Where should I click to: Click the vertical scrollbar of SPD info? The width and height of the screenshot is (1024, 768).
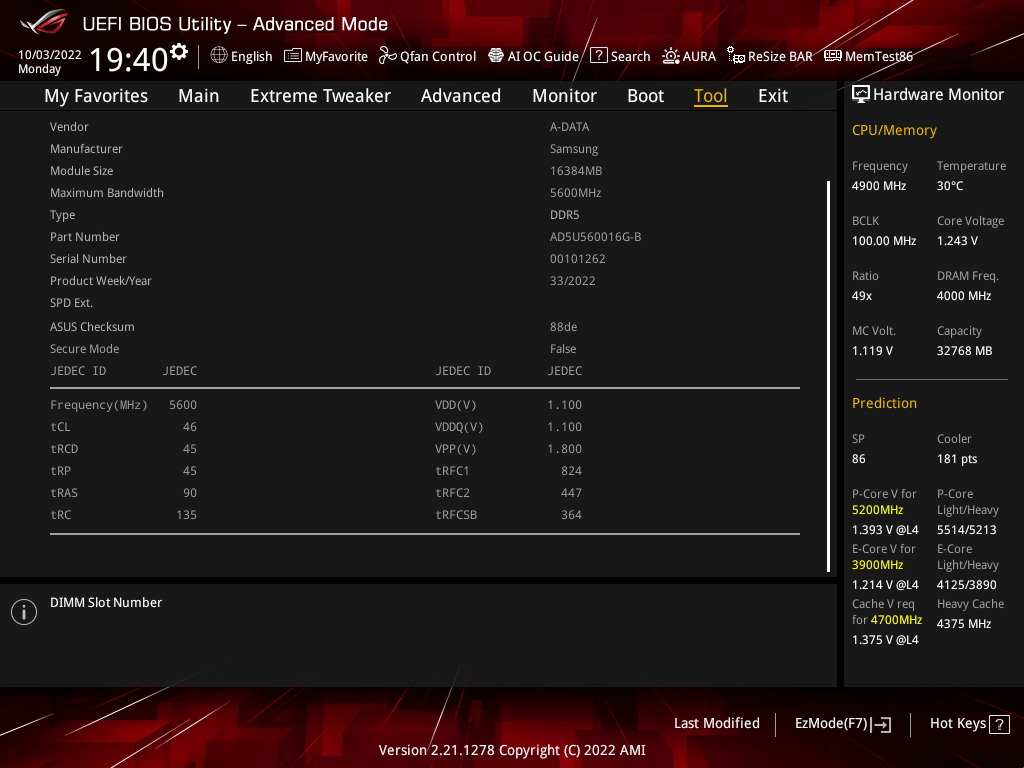[828, 376]
